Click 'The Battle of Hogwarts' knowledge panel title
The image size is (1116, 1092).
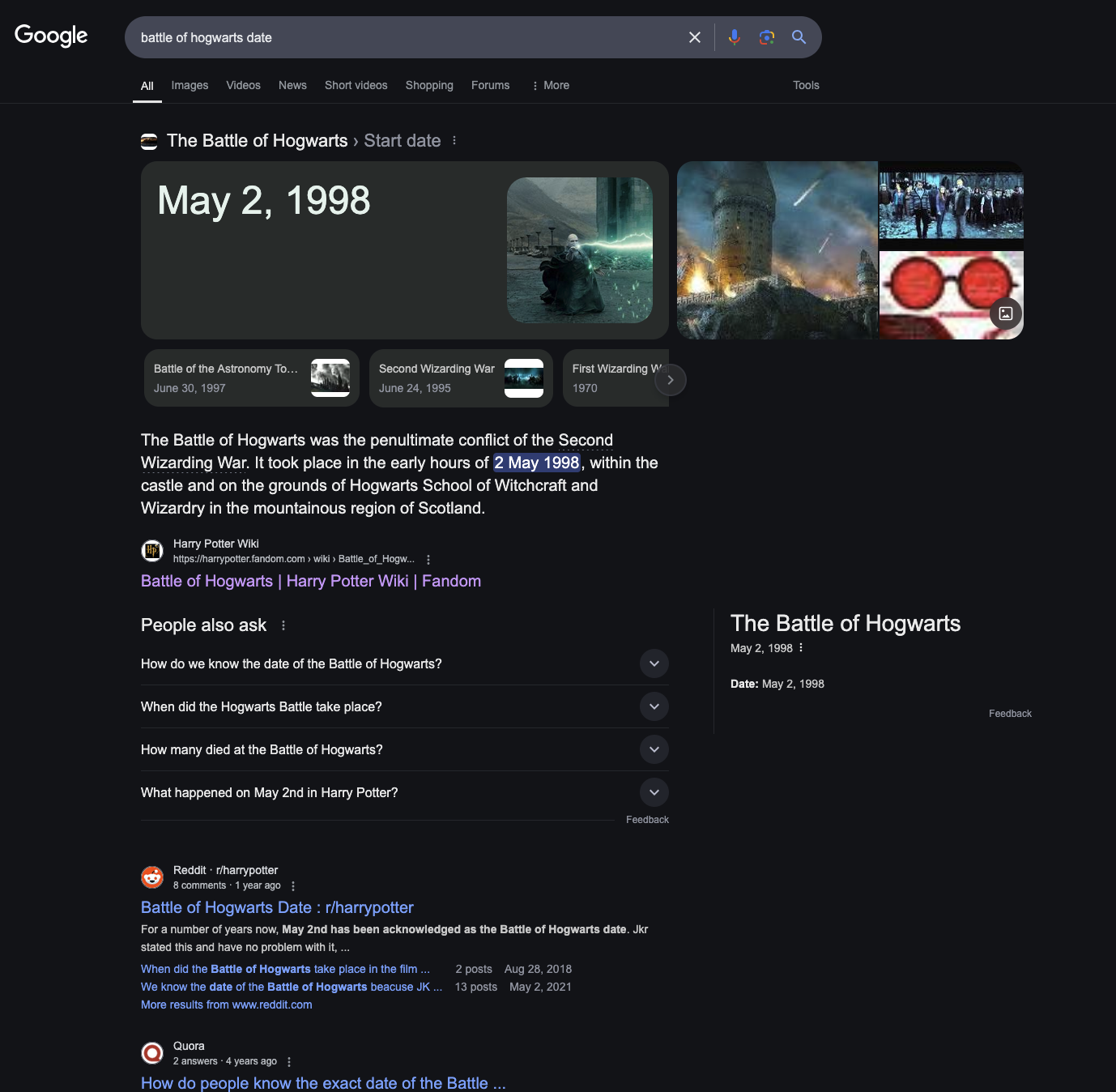(846, 623)
